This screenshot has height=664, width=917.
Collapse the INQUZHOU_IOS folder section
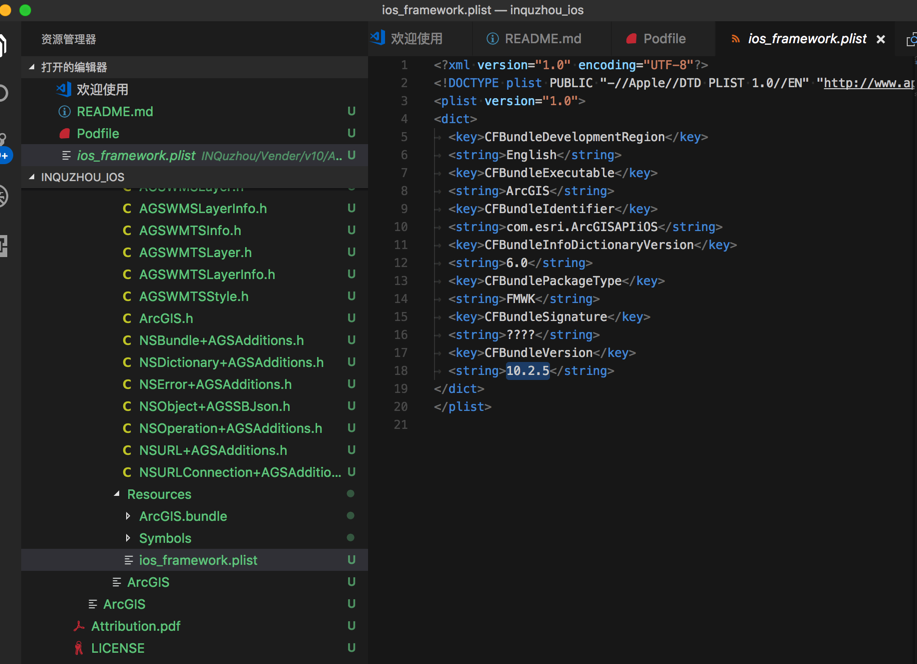(x=33, y=177)
